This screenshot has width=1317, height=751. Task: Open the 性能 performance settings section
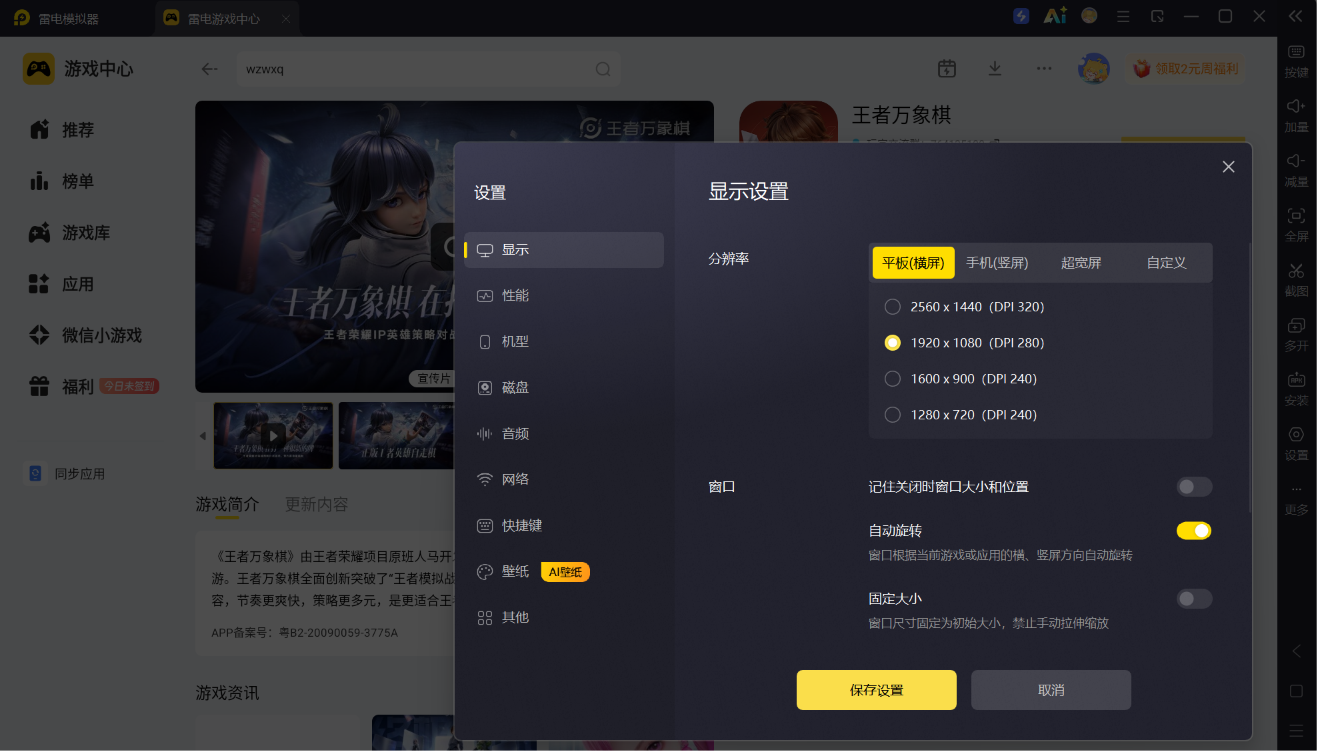[564, 296]
